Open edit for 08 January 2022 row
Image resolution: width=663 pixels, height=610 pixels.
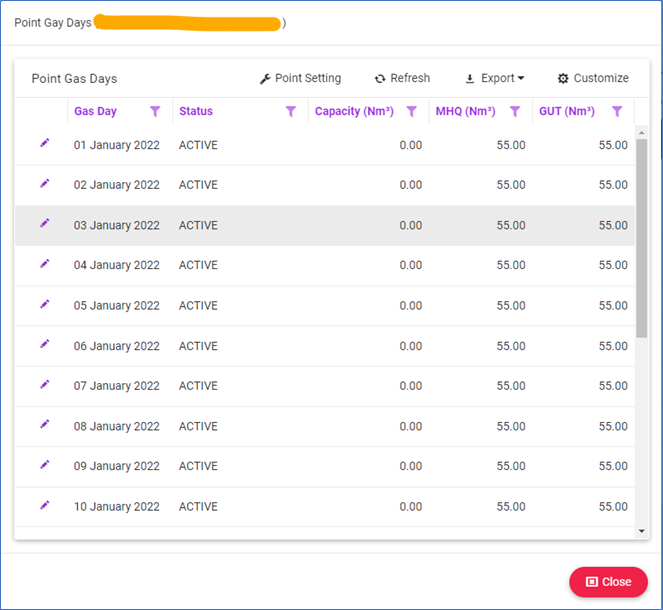44,425
